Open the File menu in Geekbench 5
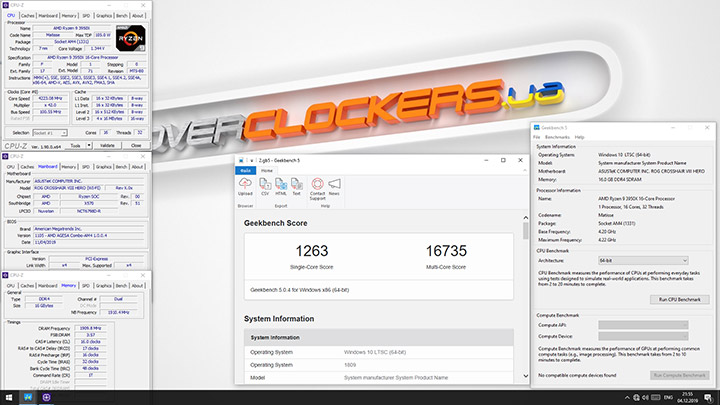The width and height of the screenshot is (720, 405). 537,137
